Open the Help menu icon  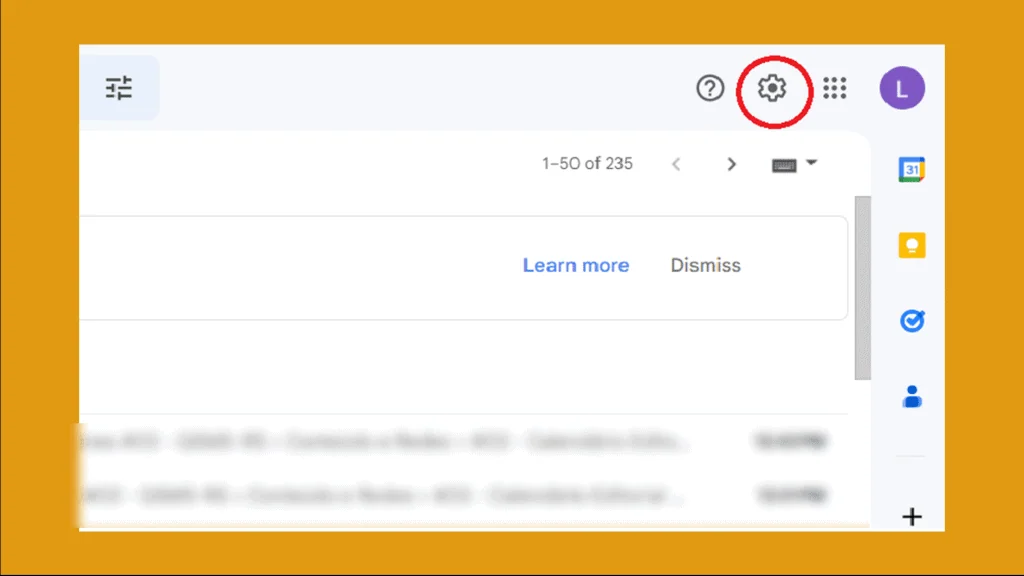tap(709, 88)
